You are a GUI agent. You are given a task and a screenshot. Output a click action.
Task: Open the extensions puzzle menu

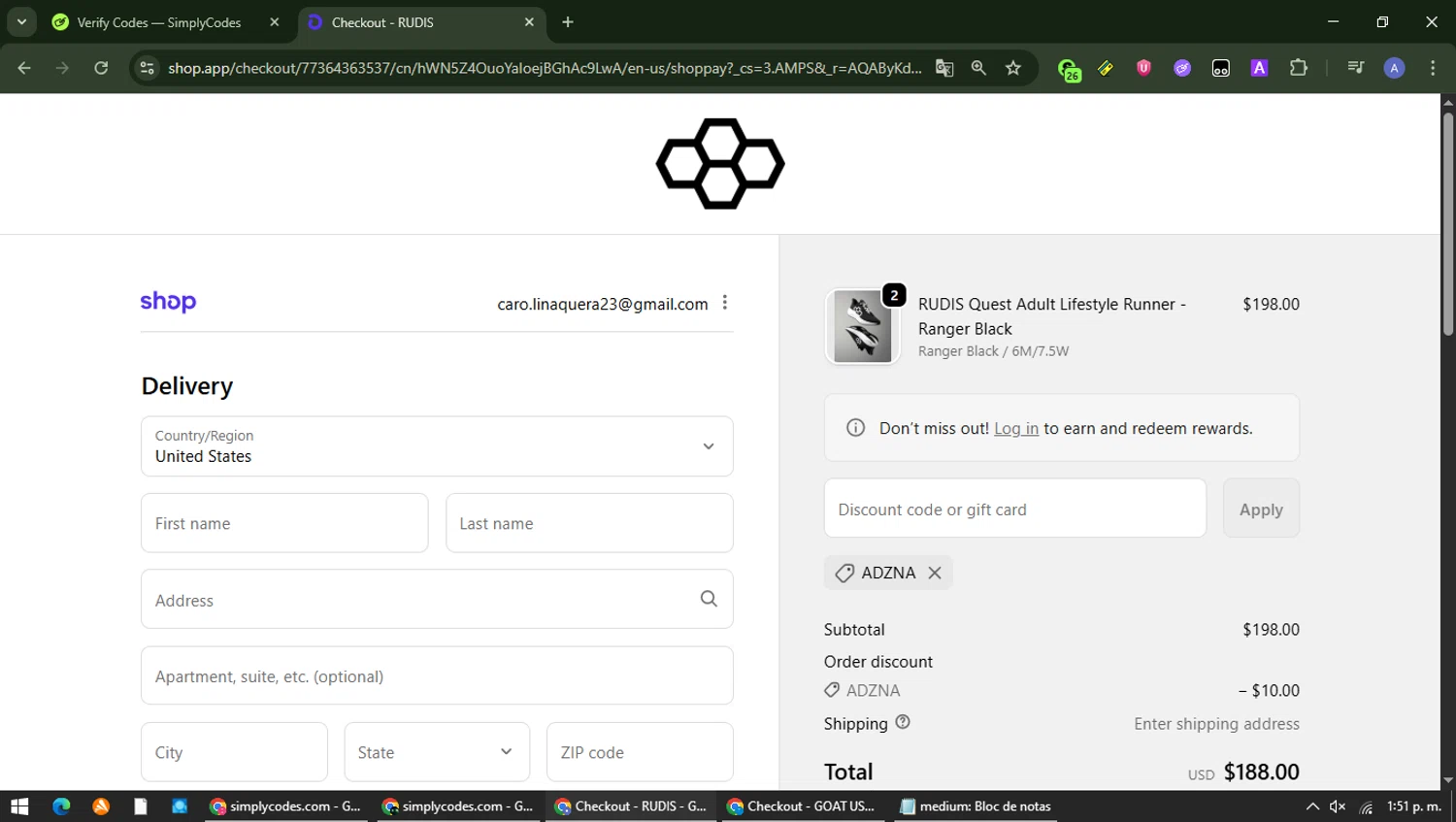coord(1299,68)
